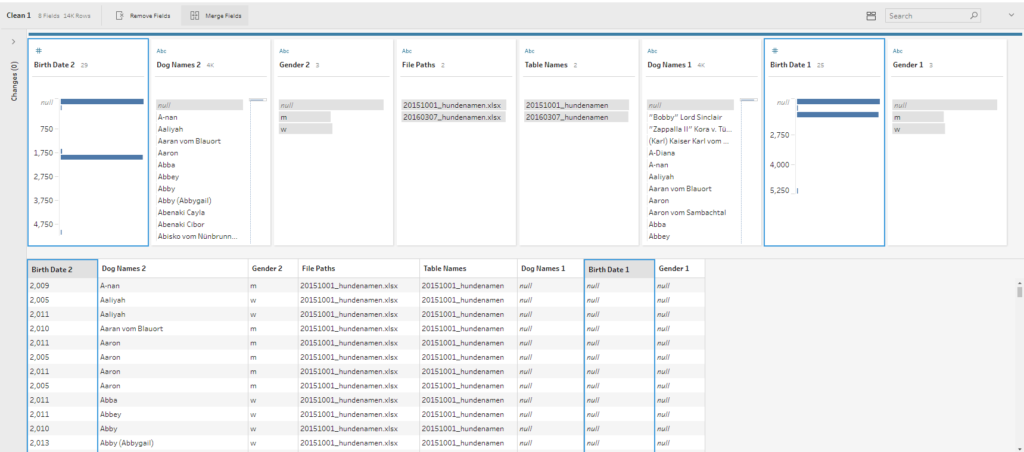Select 20151001_hundenamen in Table Names card
This screenshot has height=452, width=1024.
click(576, 105)
